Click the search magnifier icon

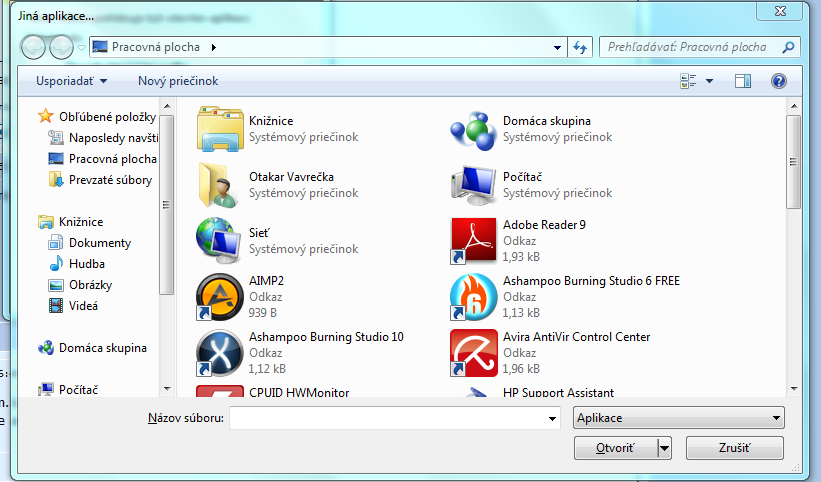[788, 47]
